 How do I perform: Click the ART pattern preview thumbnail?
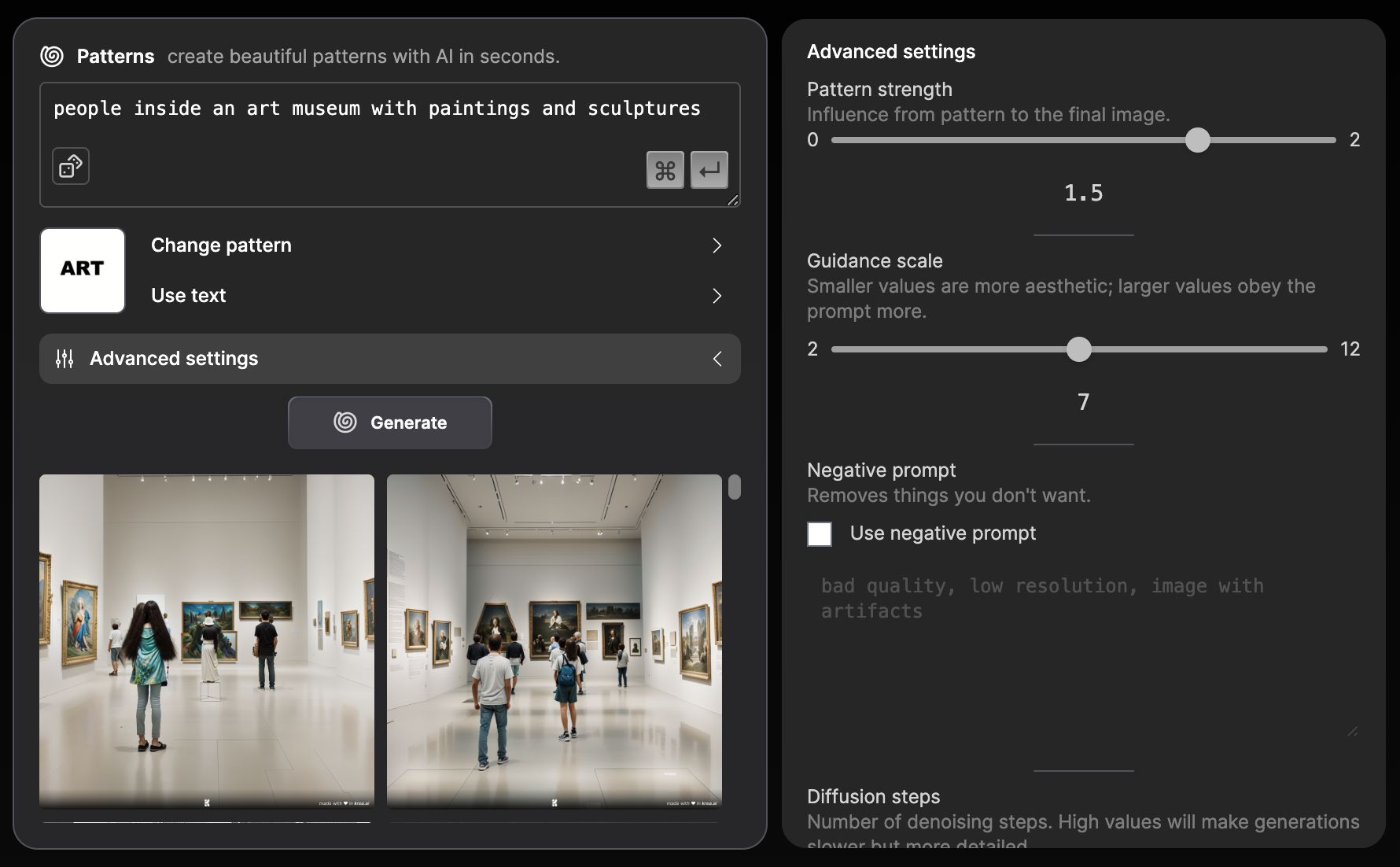[83, 271]
